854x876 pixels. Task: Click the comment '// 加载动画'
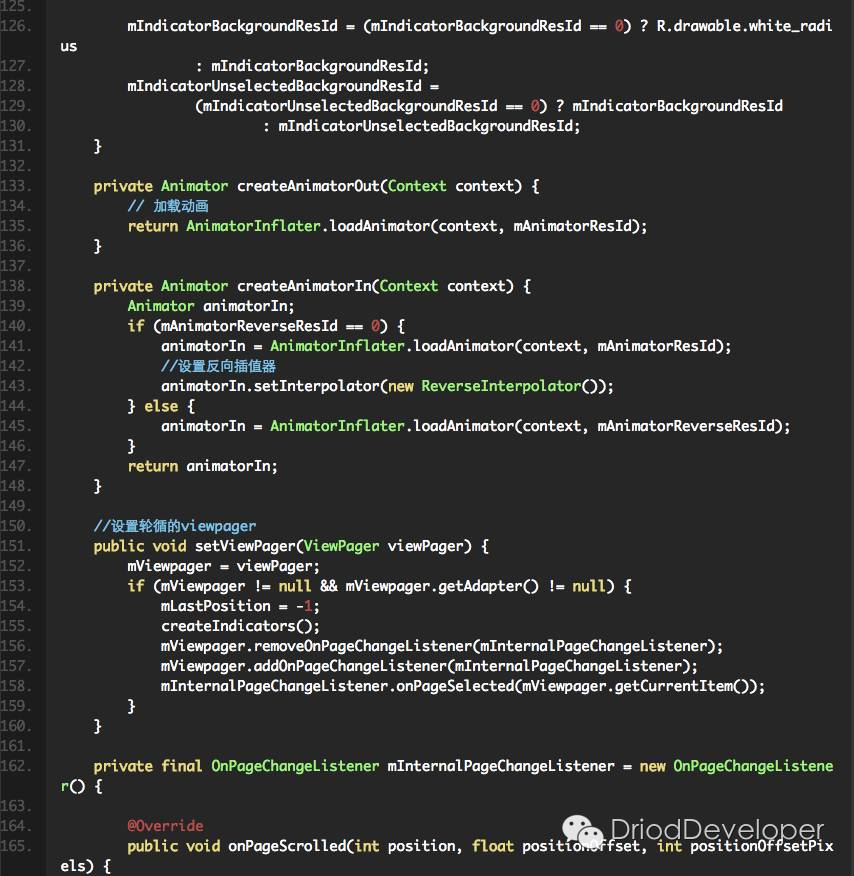[x=168, y=206]
